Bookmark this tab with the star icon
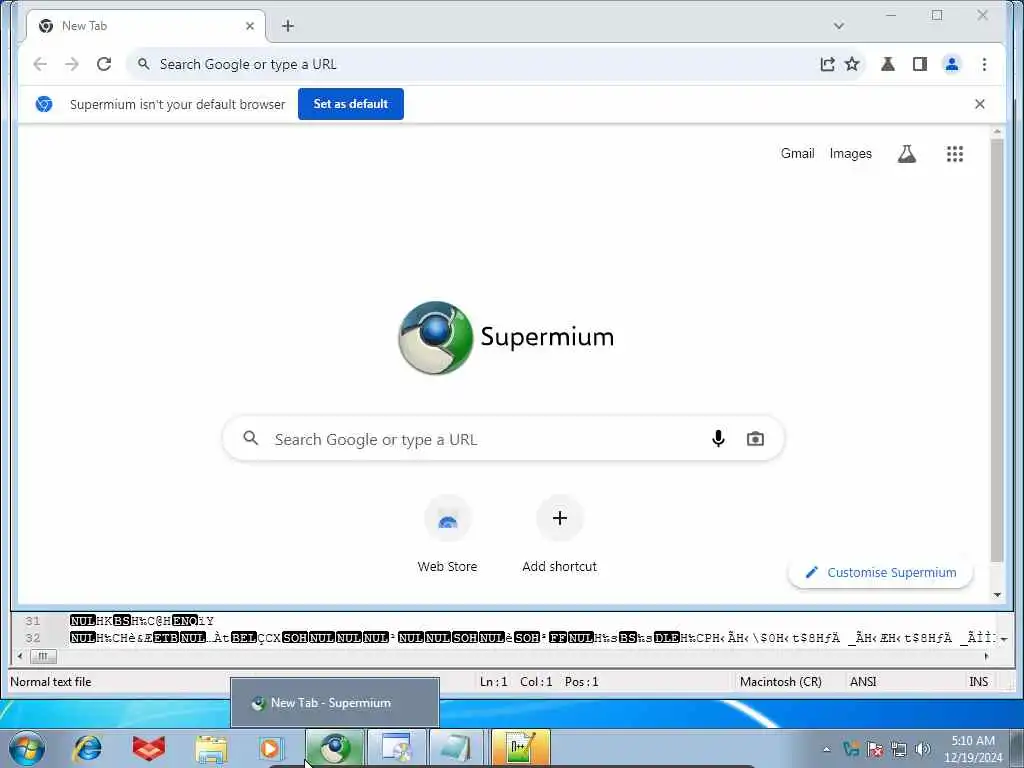Image resolution: width=1024 pixels, height=768 pixels. pyautogui.click(x=852, y=64)
